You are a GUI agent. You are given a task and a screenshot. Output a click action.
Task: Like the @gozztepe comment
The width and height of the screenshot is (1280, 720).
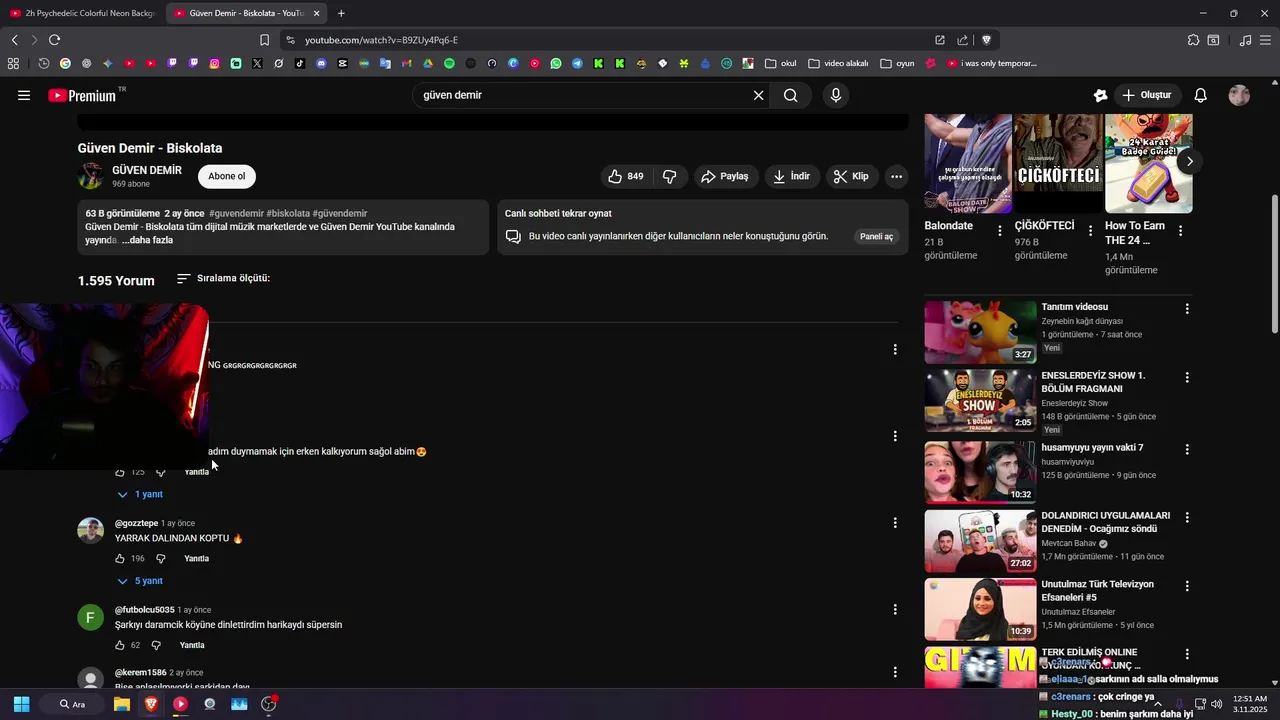(120, 558)
